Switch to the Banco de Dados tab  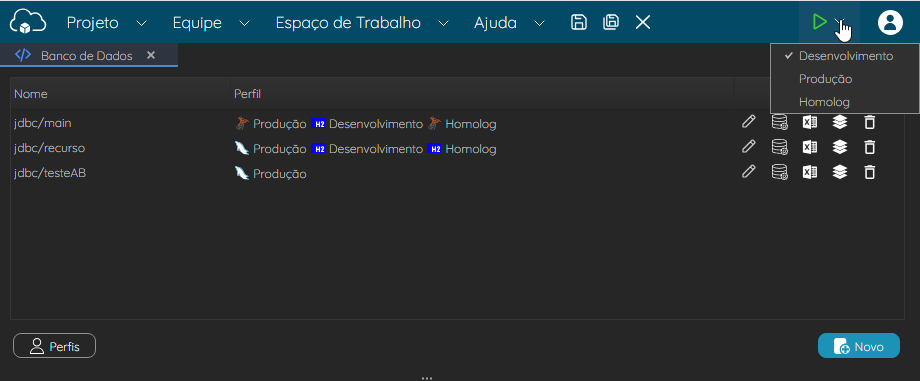point(86,56)
